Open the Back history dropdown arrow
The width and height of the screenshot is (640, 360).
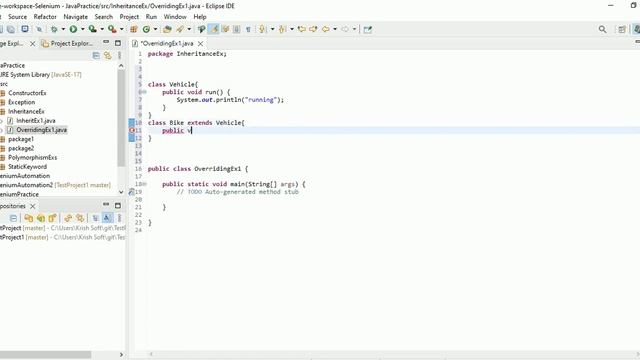tap(335, 29)
